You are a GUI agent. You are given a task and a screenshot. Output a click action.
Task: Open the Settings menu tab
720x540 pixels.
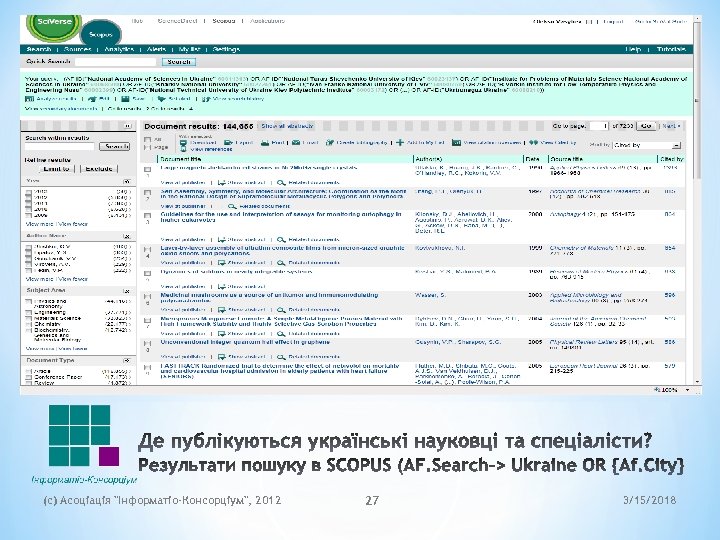(x=226, y=49)
